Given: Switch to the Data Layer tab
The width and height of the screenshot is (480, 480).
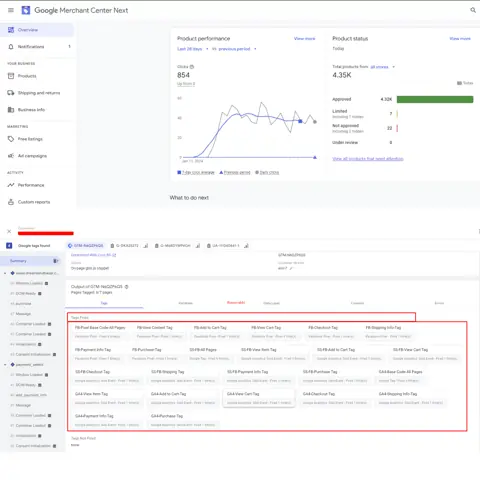Looking at the screenshot, I should pyautogui.click(x=271, y=303).
